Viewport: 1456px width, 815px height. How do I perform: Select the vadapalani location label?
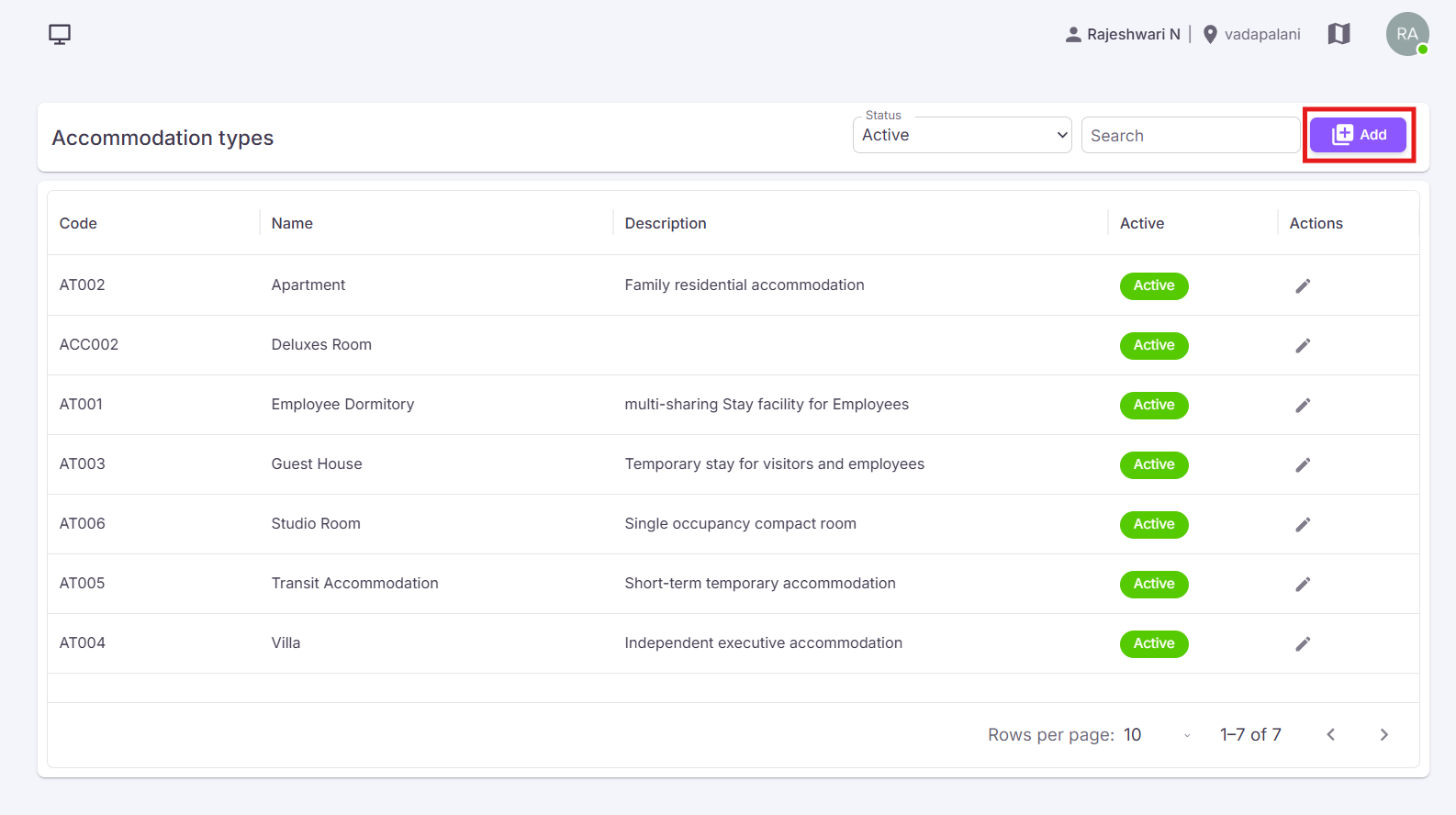click(1262, 34)
